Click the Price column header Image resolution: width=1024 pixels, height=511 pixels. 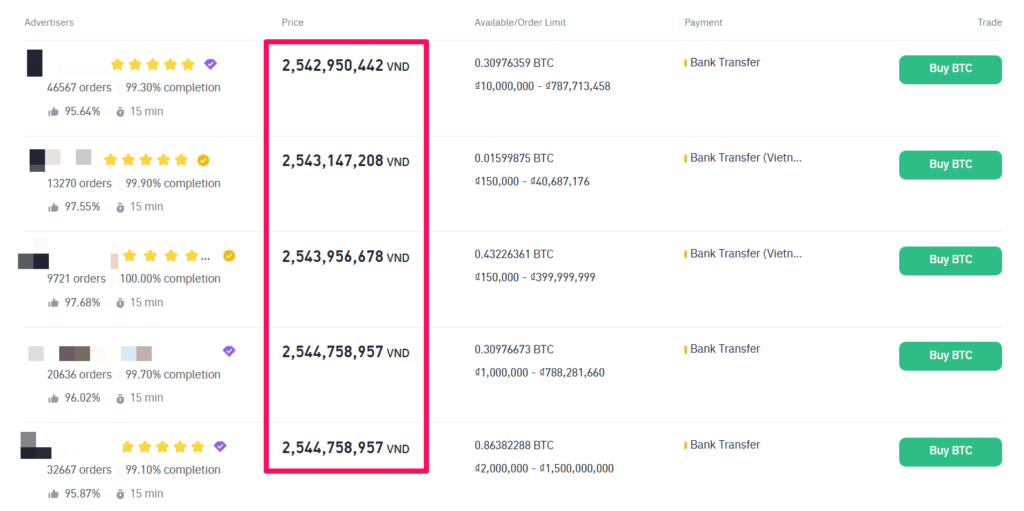click(293, 22)
